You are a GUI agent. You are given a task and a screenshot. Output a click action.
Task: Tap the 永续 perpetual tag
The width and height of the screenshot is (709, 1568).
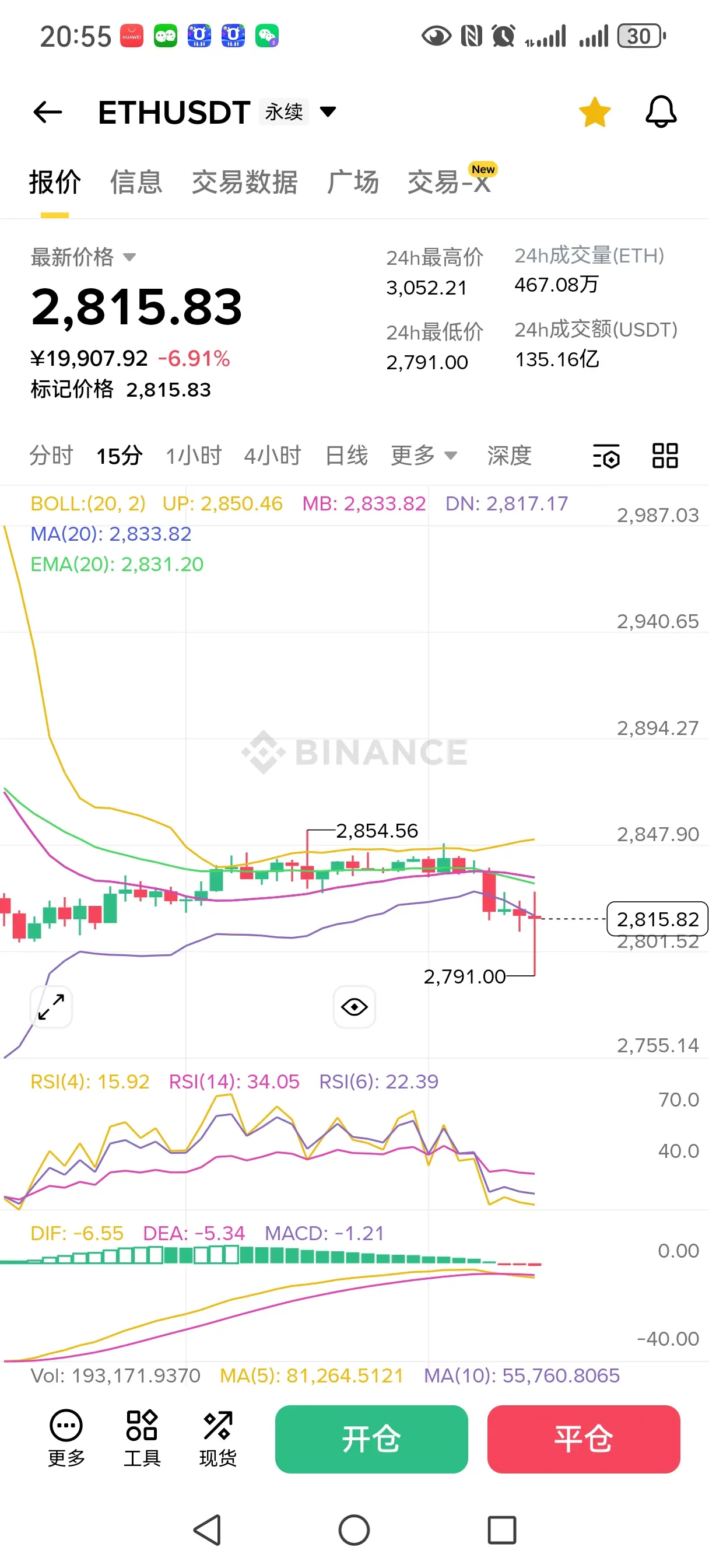(283, 111)
